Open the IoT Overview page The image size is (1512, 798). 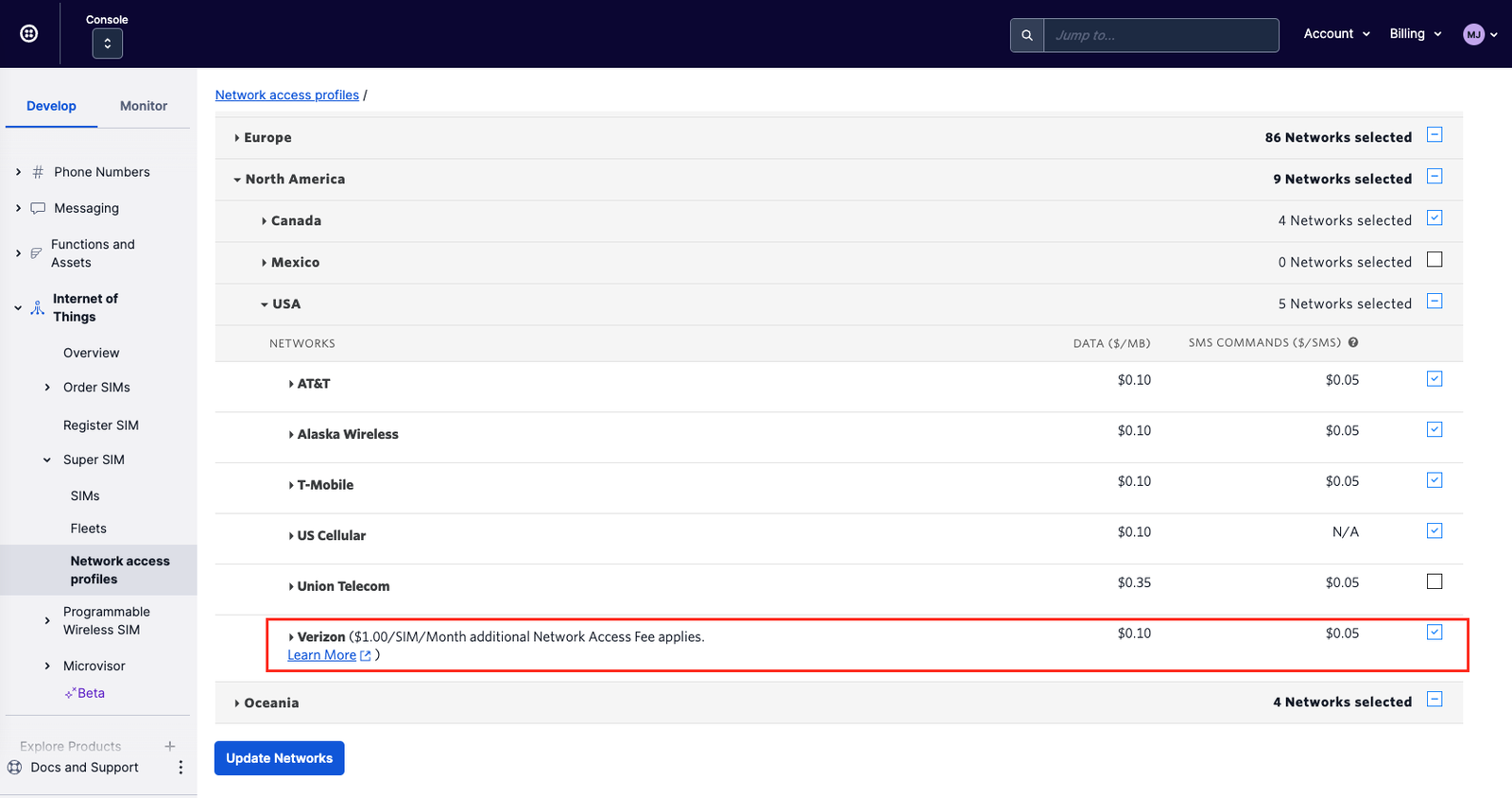click(92, 353)
